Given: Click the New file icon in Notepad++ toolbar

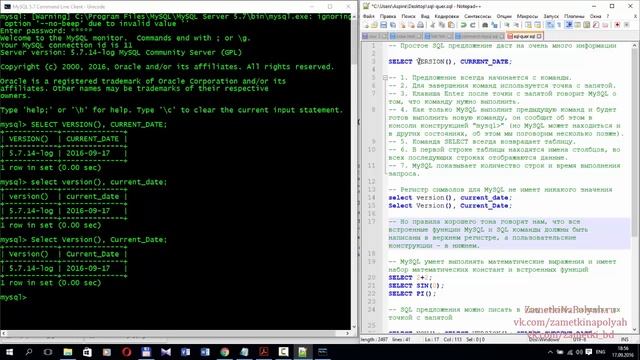Looking at the screenshot, I should [366, 25].
